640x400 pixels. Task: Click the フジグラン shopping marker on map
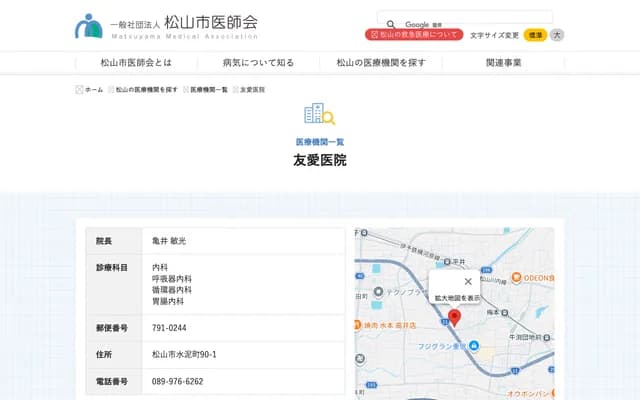coord(475,348)
